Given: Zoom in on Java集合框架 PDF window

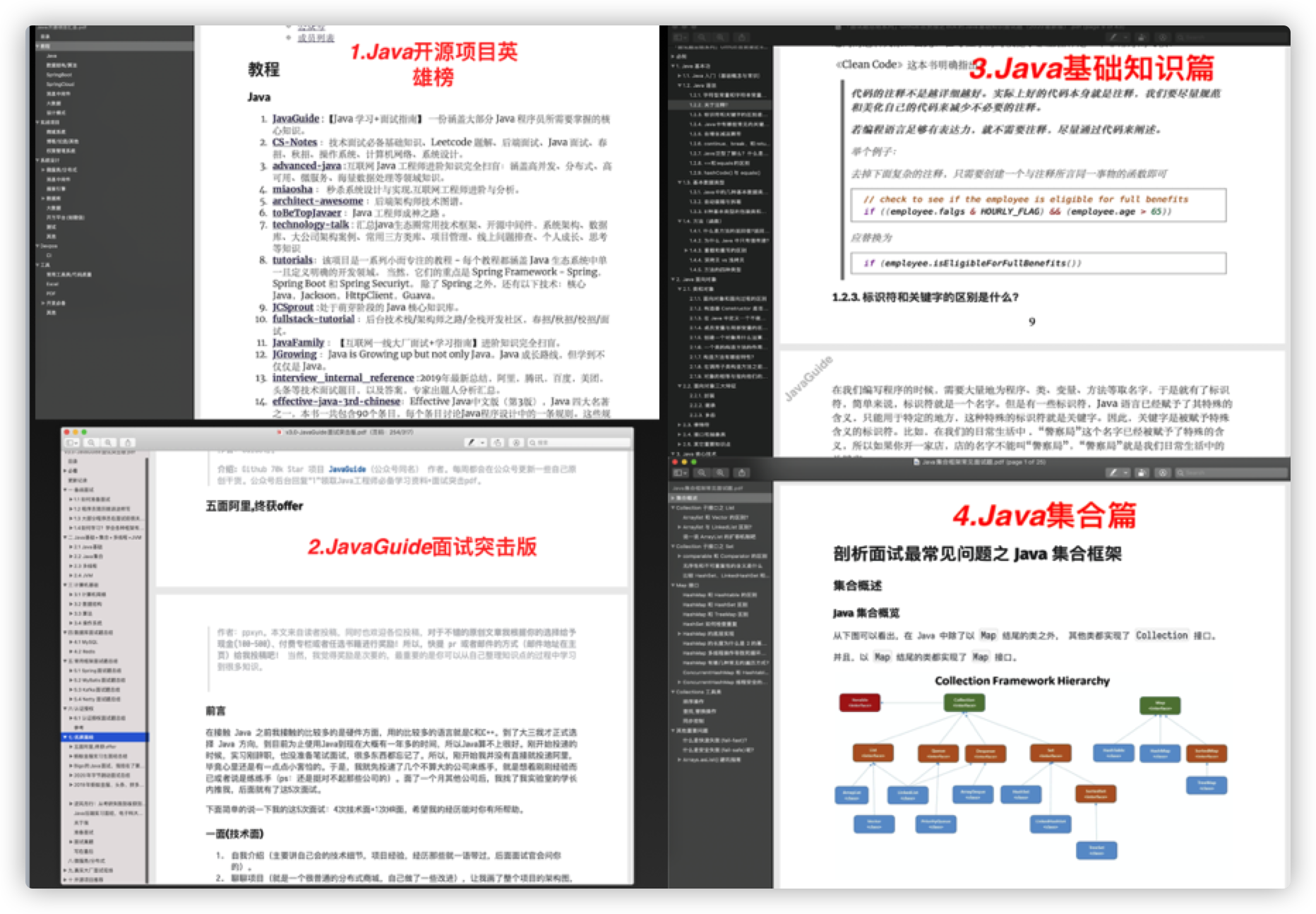Looking at the screenshot, I should [720, 473].
